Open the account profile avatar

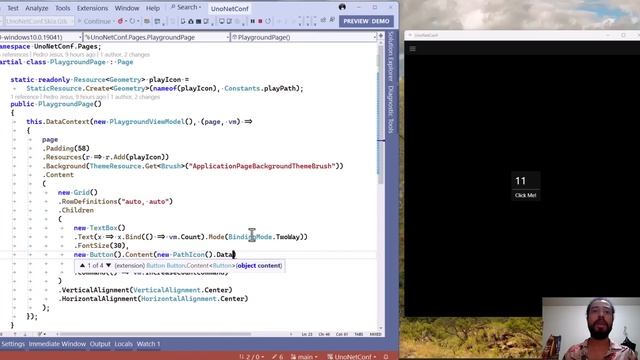[x=342, y=7]
